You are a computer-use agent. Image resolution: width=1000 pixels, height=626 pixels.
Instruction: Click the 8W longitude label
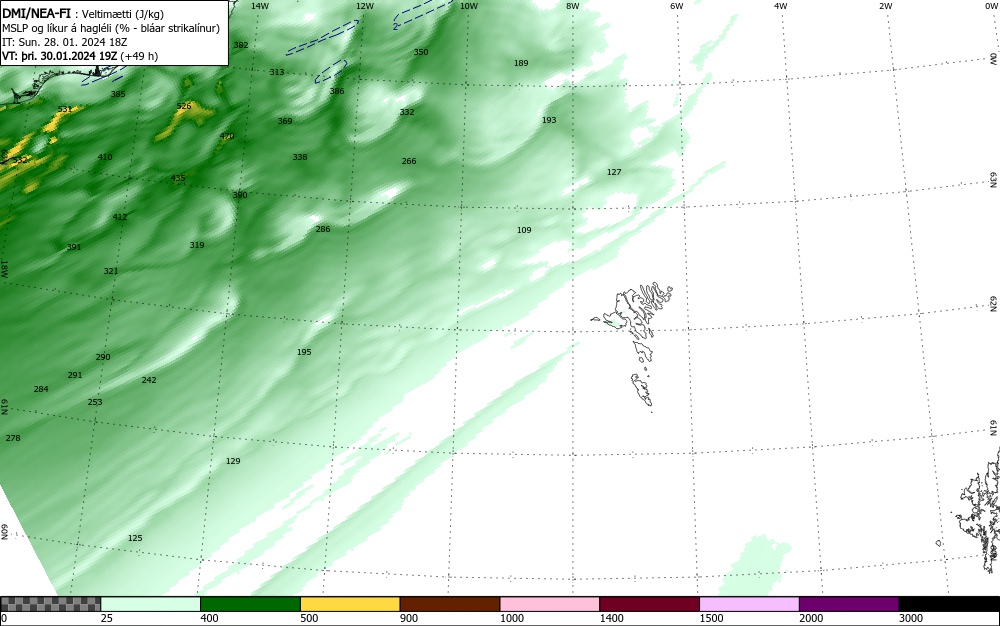tap(573, 6)
